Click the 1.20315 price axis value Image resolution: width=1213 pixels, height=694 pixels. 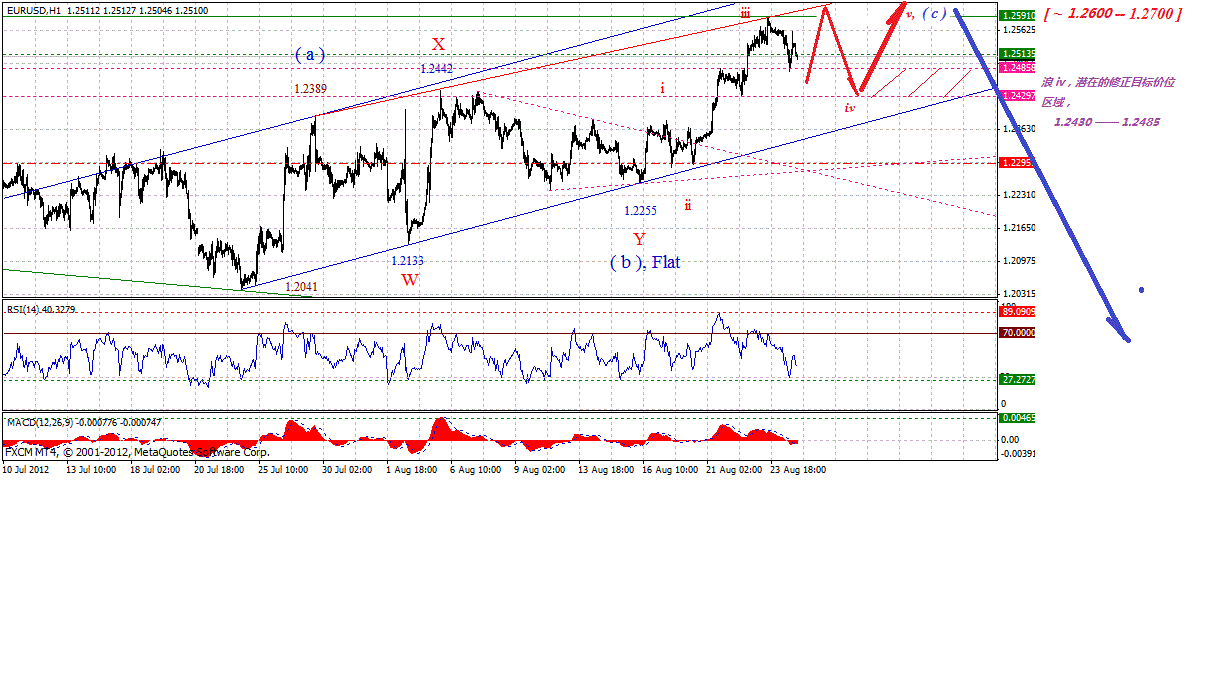(x=1018, y=294)
